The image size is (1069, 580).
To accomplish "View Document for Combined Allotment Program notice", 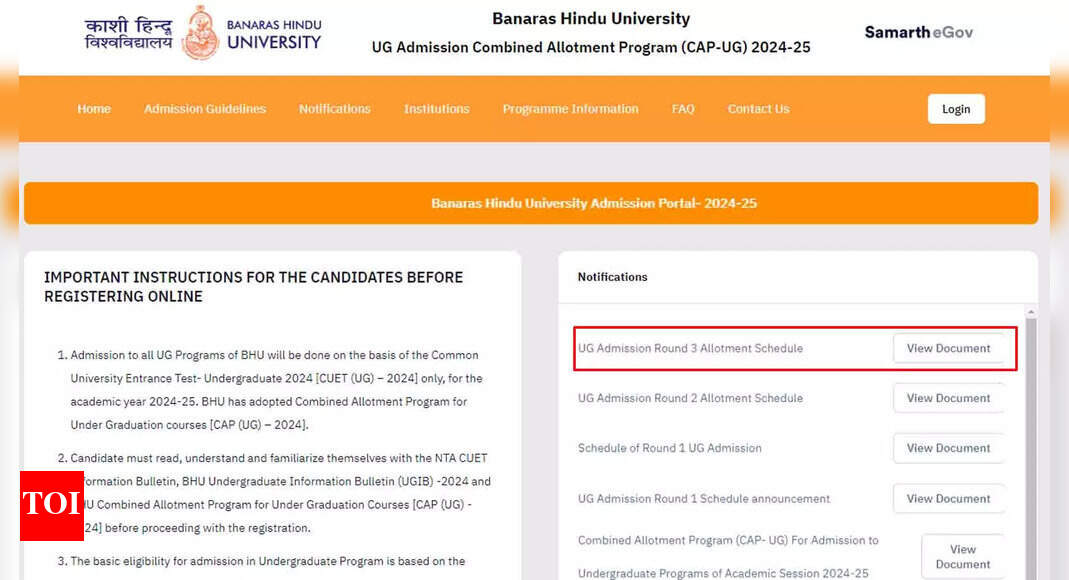I will 963,557.
